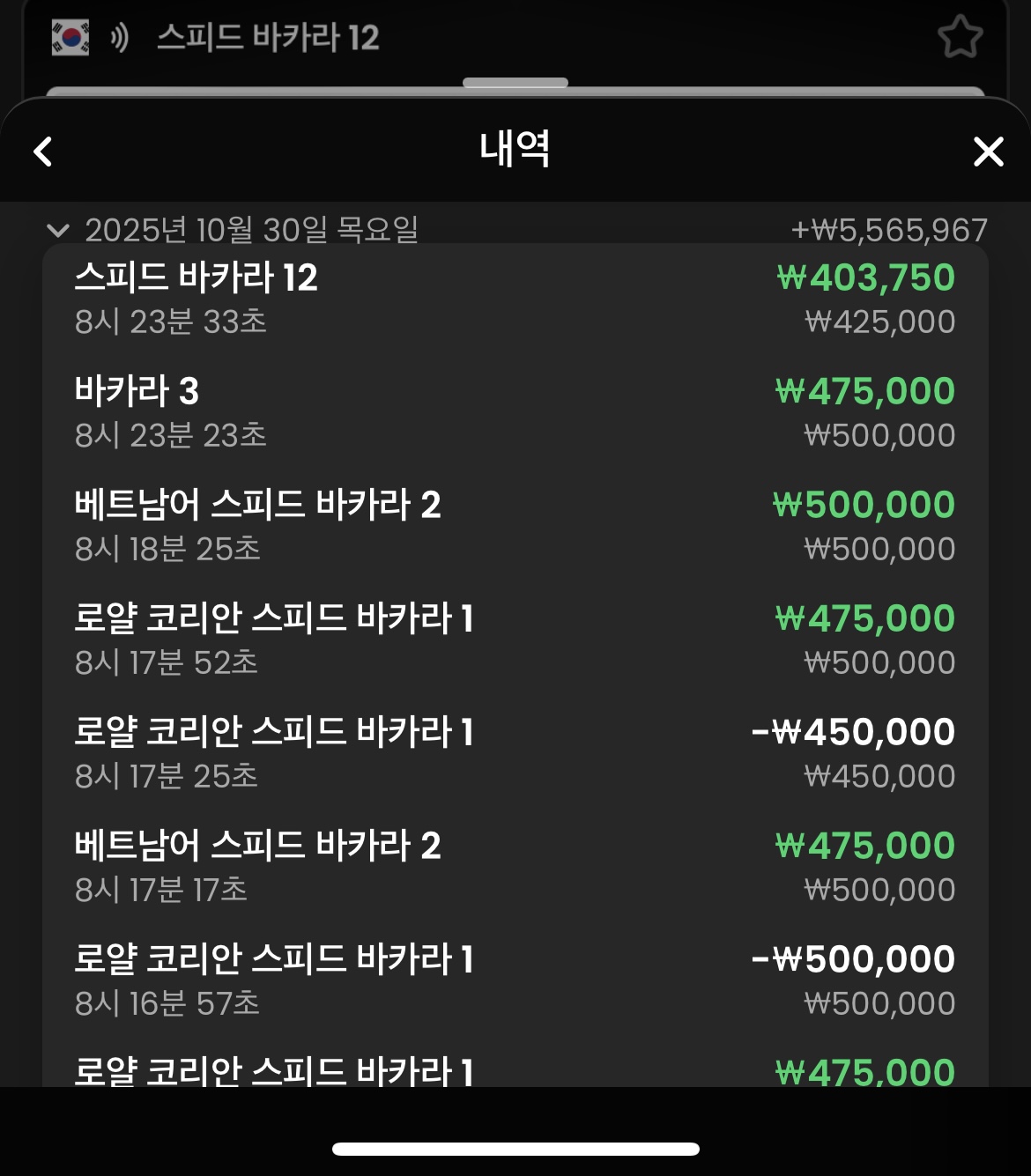This screenshot has width=1031, height=1176.
Task: Tap the back arrow in the 내역 header
Action: coord(42,152)
